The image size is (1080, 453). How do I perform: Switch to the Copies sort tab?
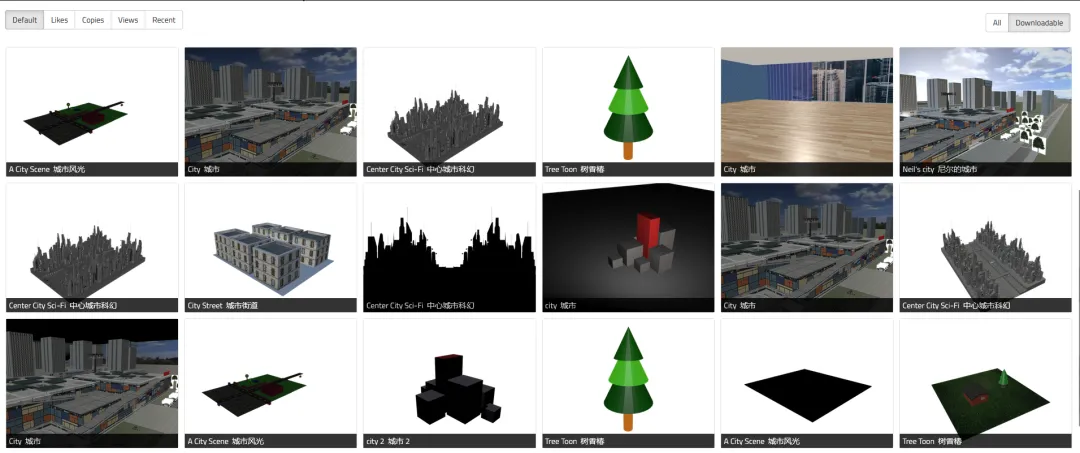[x=93, y=20]
